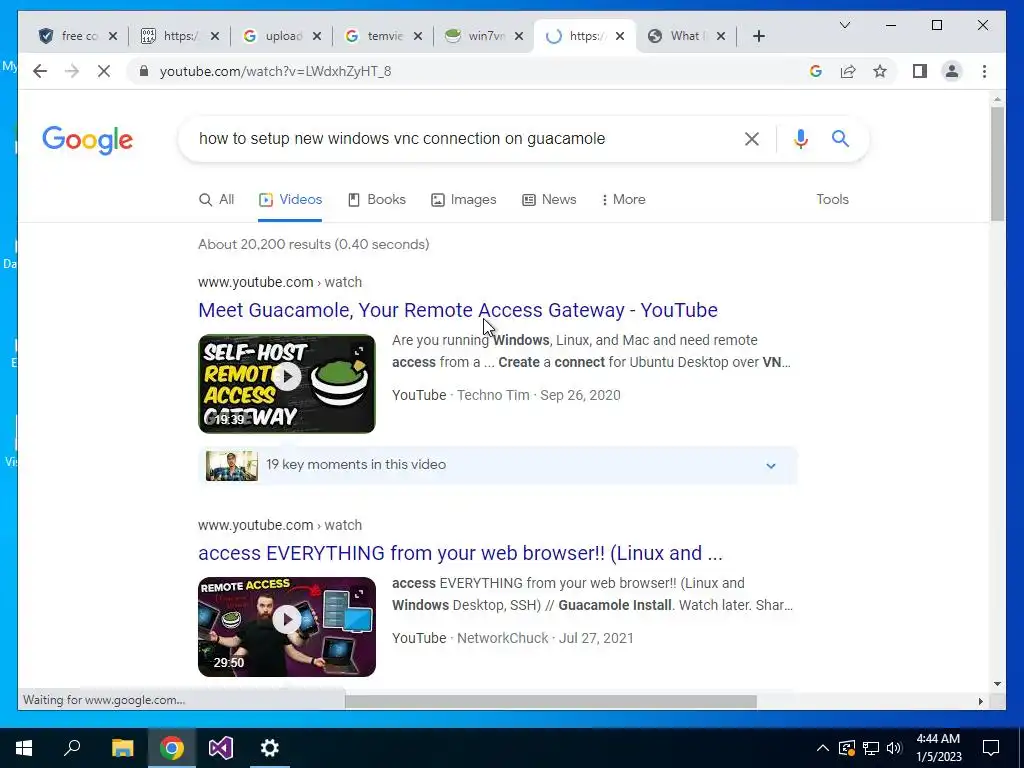Switch to the All results tab
The image size is (1024, 768).
pos(216,199)
